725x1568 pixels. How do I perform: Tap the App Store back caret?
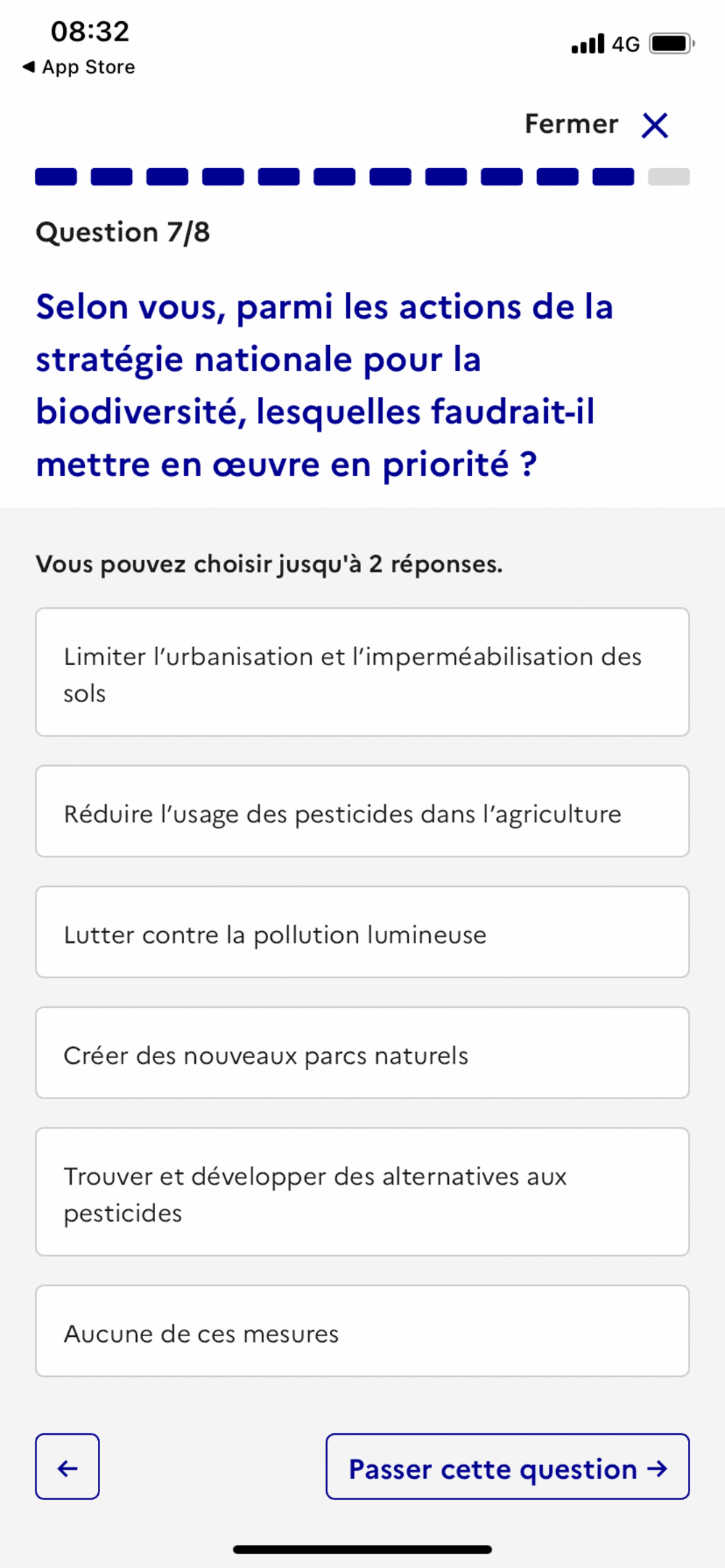point(29,67)
